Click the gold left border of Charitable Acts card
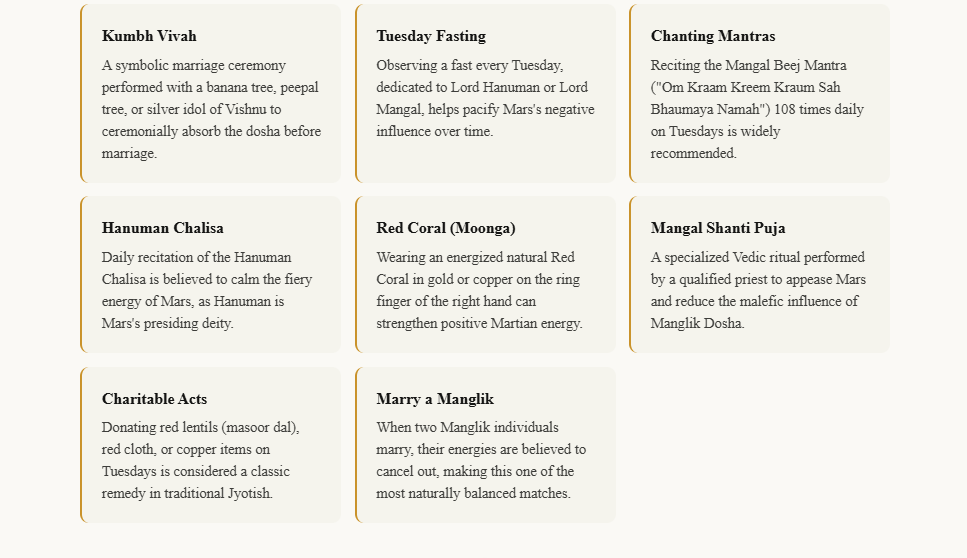Screen dimensions: 967x558 click(82, 445)
